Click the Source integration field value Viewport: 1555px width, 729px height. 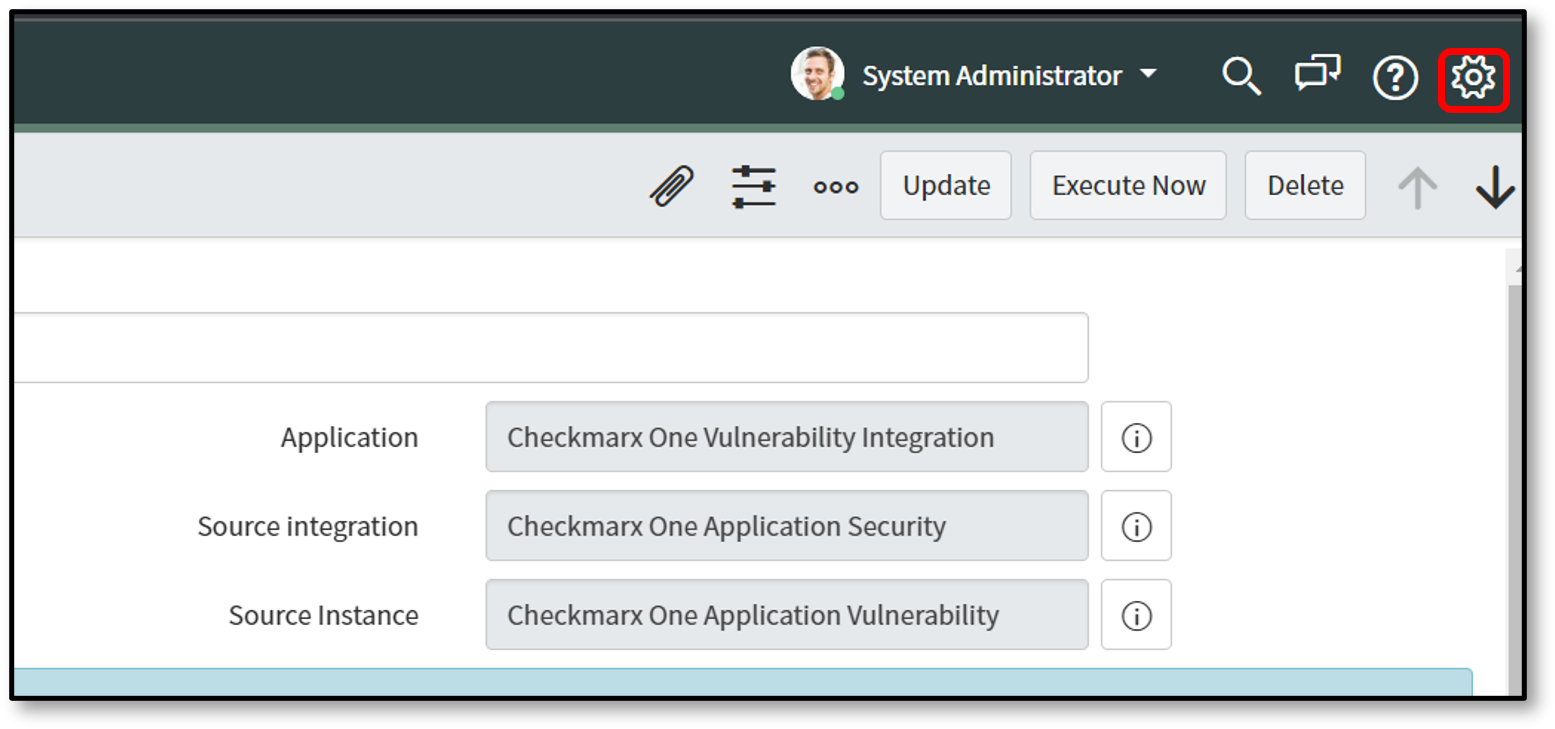tap(787, 526)
